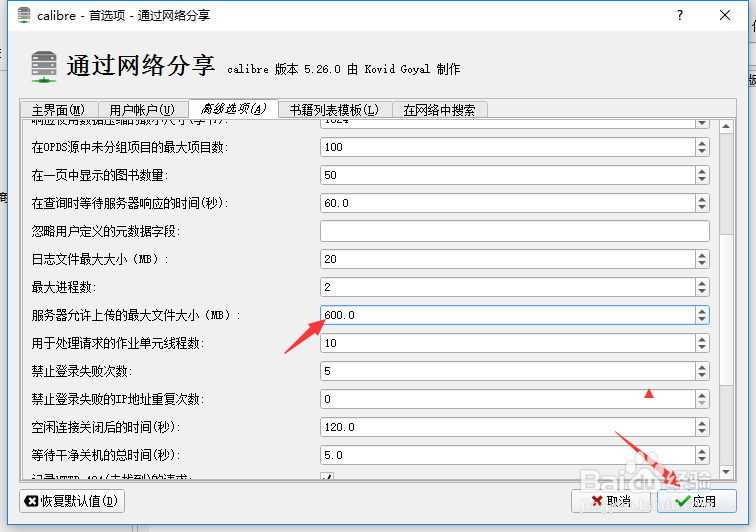Viewport: 756px width, 532px height.
Task: Open the 用户帐户(U) tab
Action: point(142,110)
